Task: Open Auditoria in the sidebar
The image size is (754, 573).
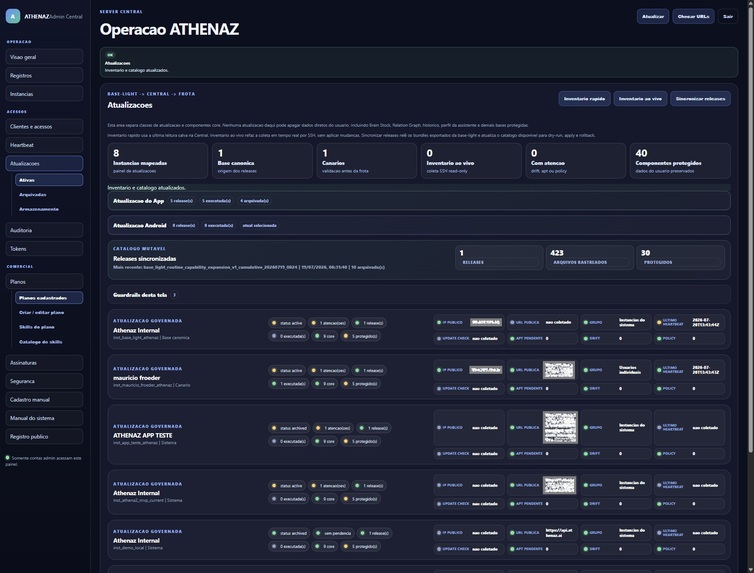Action: [44, 230]
